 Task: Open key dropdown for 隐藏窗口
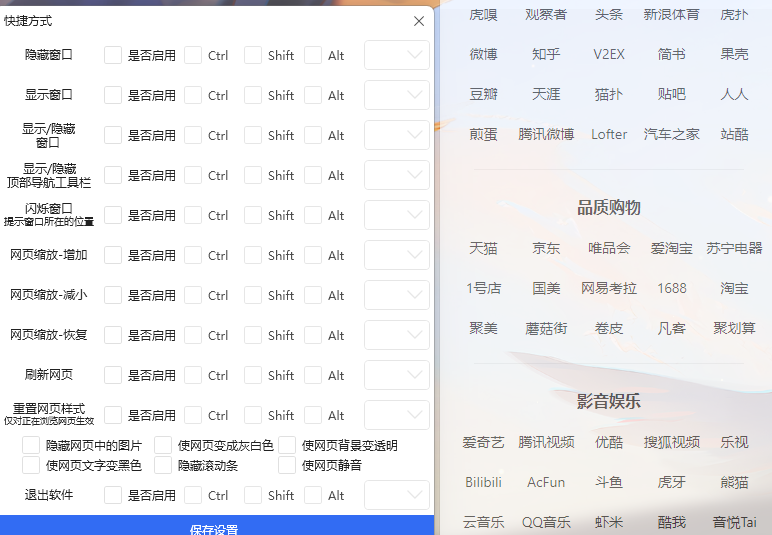click(x=397, y=55)
